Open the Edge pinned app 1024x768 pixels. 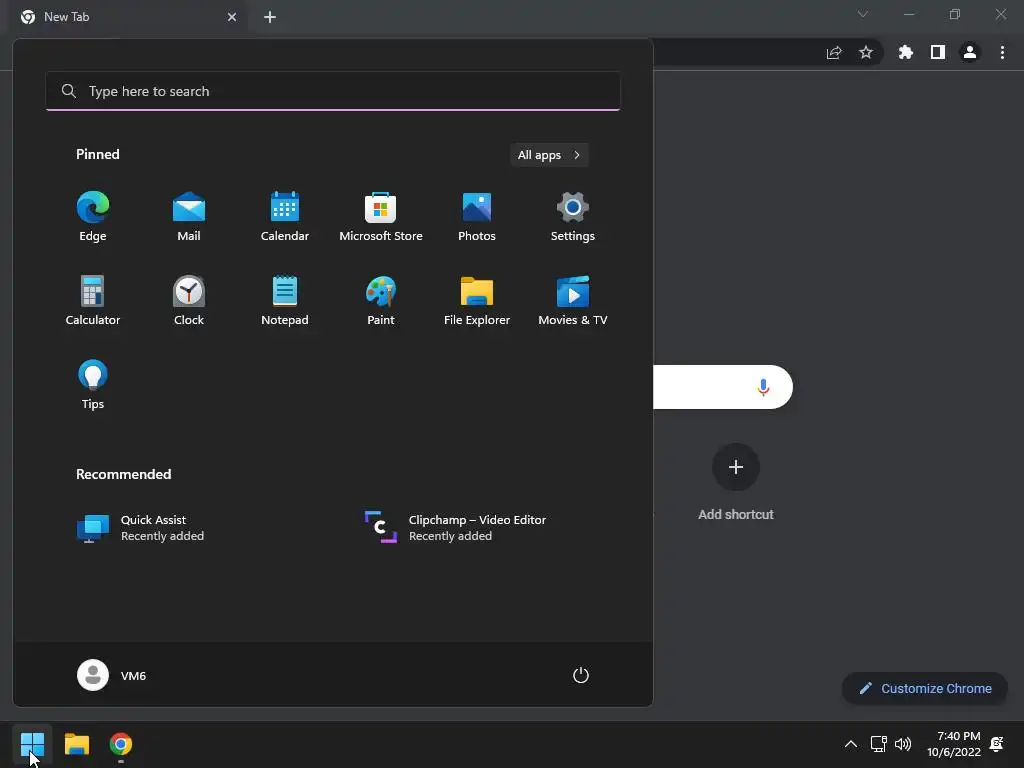[93, 216]
